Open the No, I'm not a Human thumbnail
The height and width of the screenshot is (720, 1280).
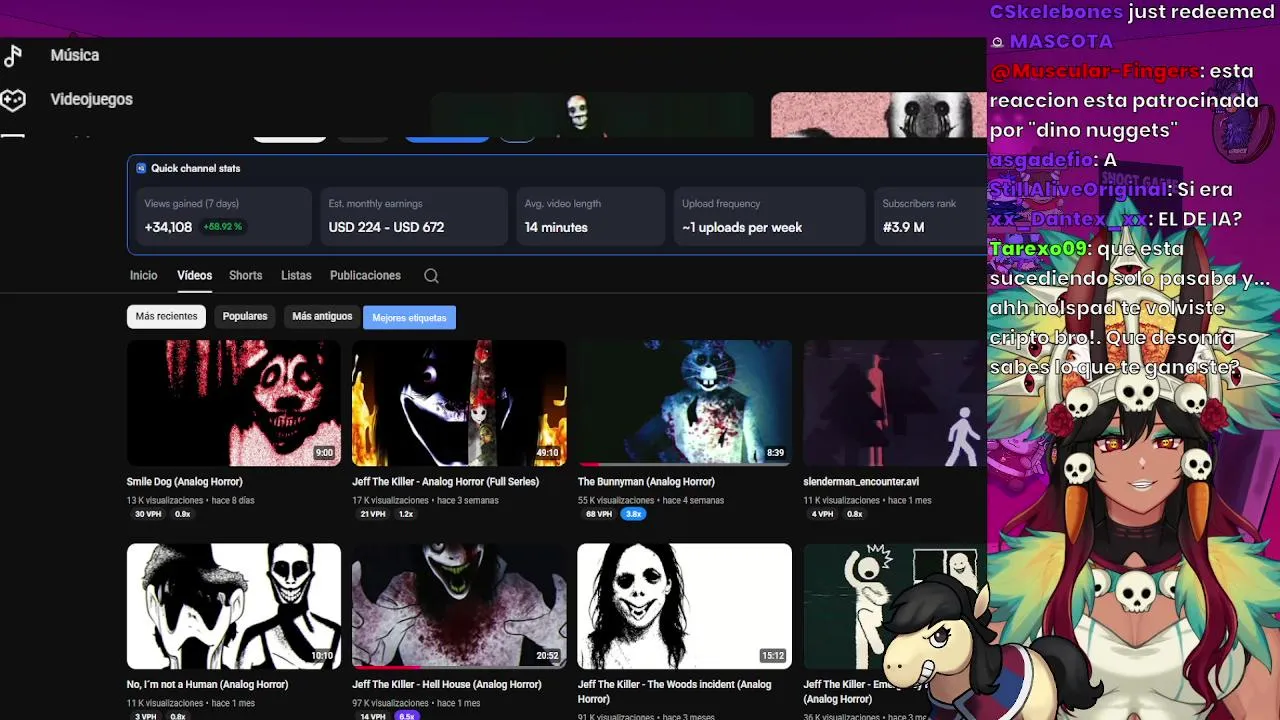click(x=233, y=606)
